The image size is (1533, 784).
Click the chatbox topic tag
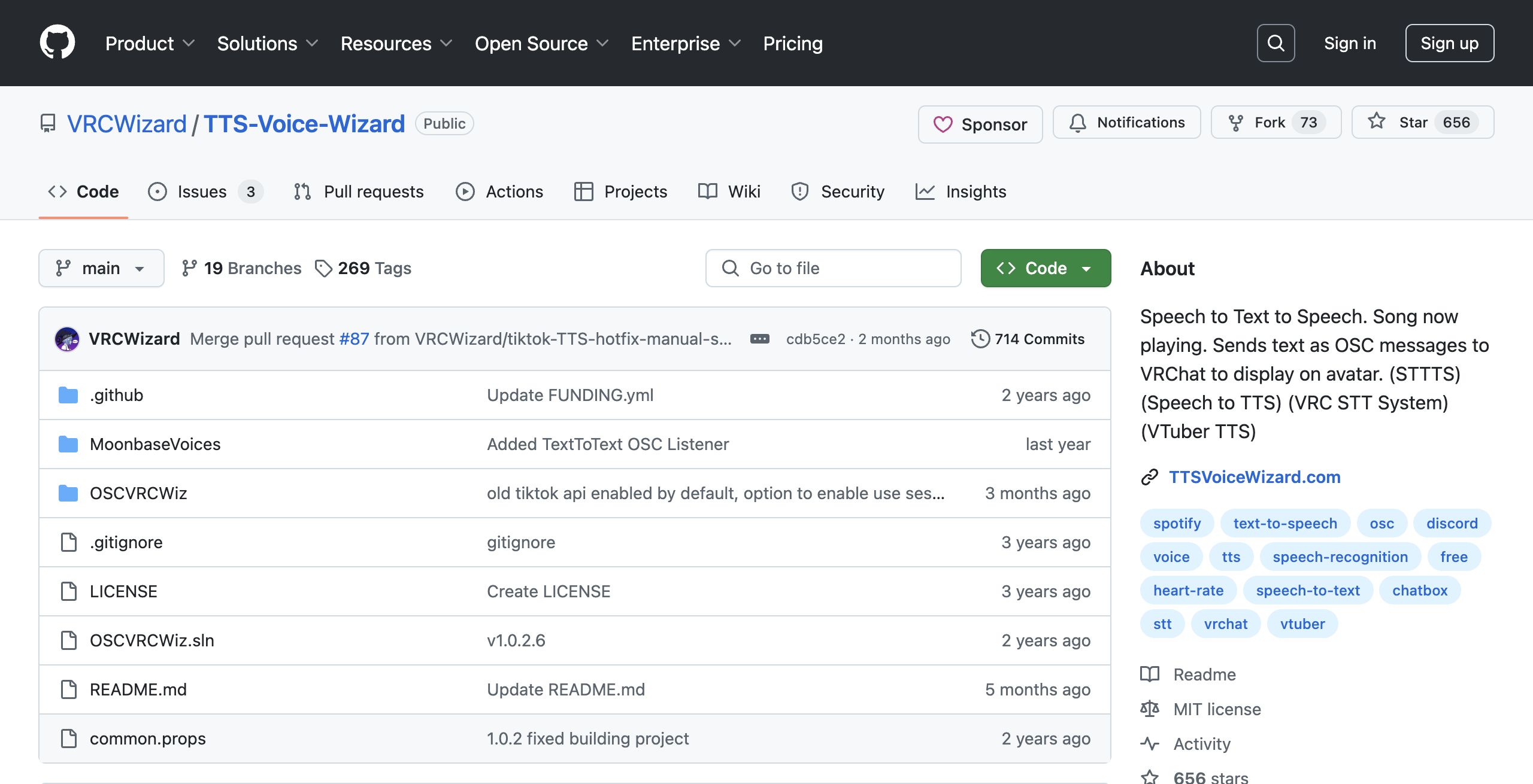click(x=1420, y=591)
